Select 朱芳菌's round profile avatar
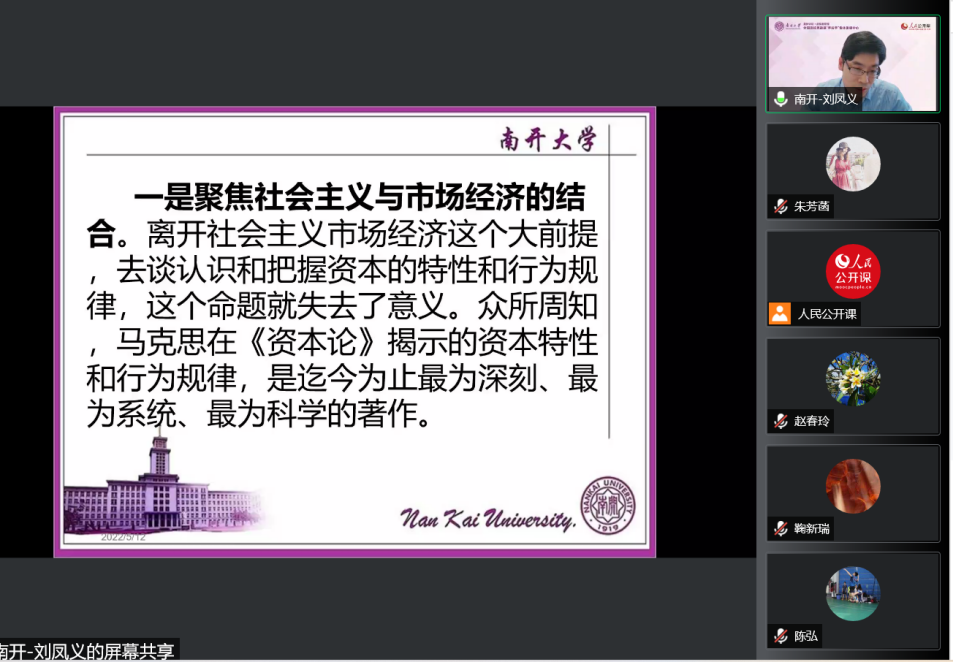 (x=853, y=164)
